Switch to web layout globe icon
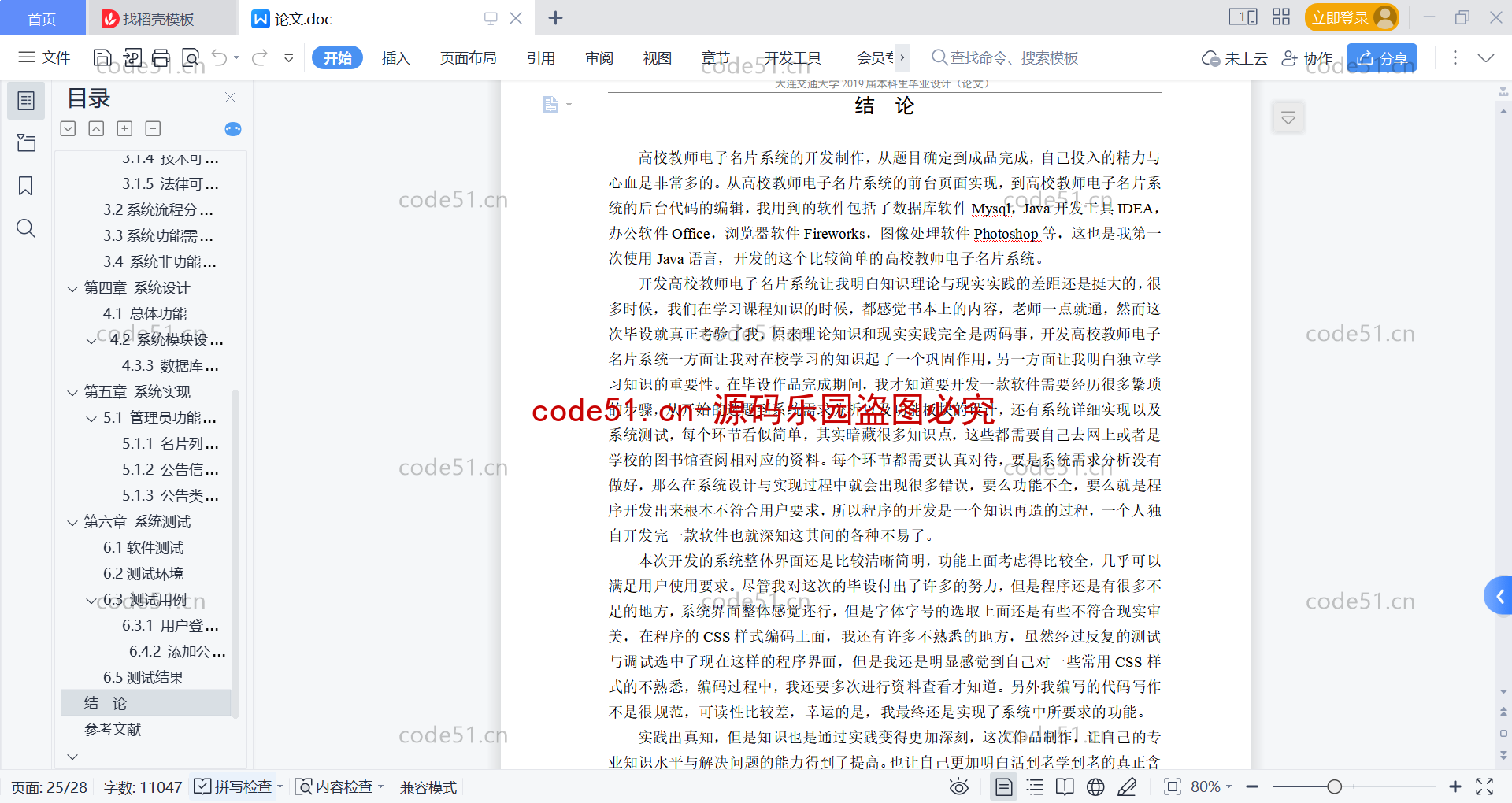The image size is (1512, 803). 1095,786
